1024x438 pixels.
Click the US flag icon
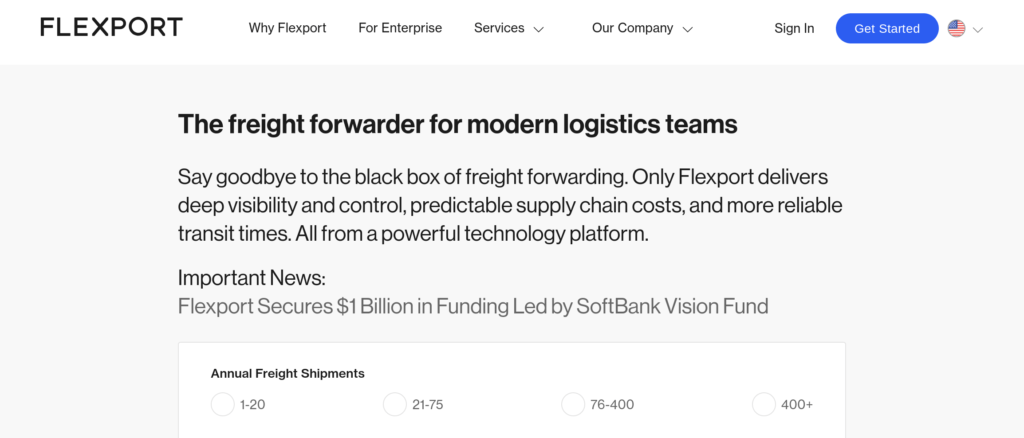click(x=956, y=28)
